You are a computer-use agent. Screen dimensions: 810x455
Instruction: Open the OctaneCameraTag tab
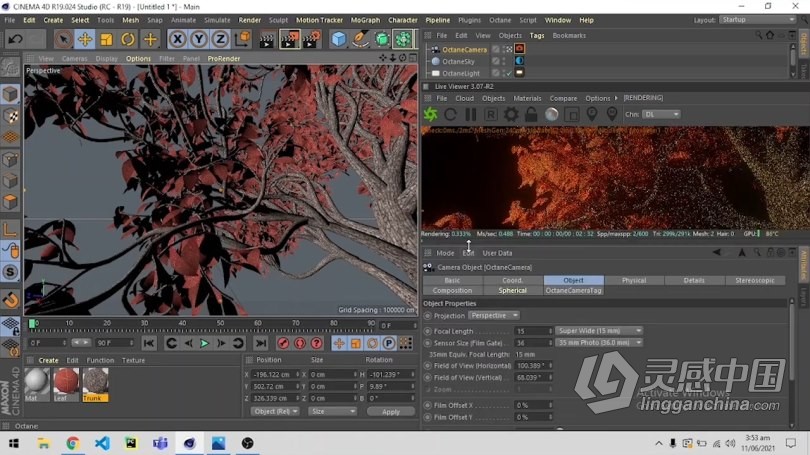click(573, 291)
